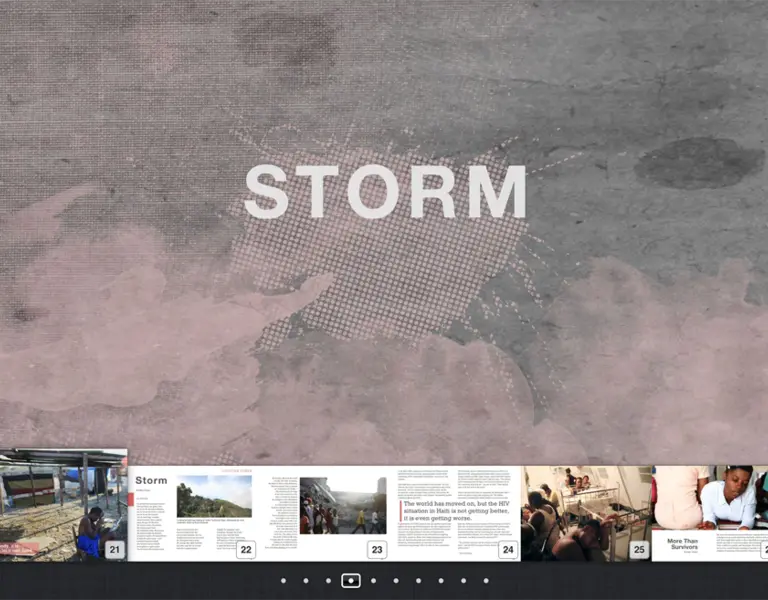Jump to the seventh section dot
This screenshot has width=768, height=600.
[x=418, y=580]
